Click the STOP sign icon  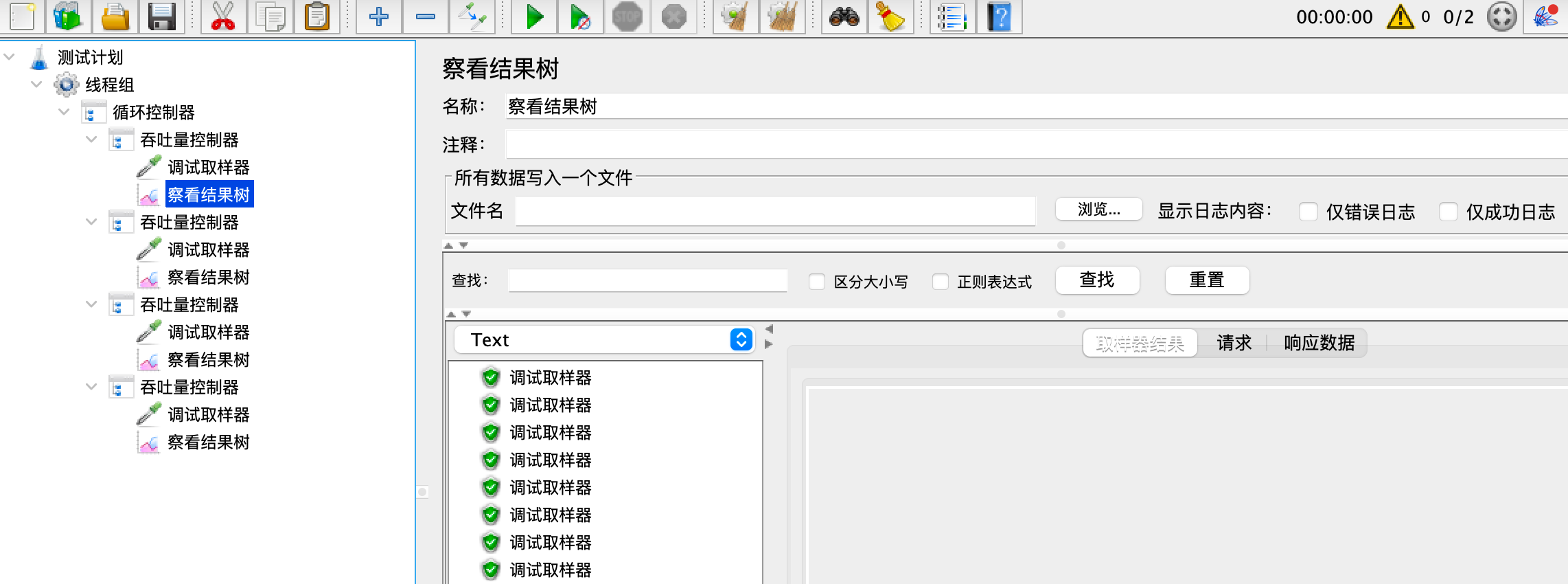pos(627,16)
